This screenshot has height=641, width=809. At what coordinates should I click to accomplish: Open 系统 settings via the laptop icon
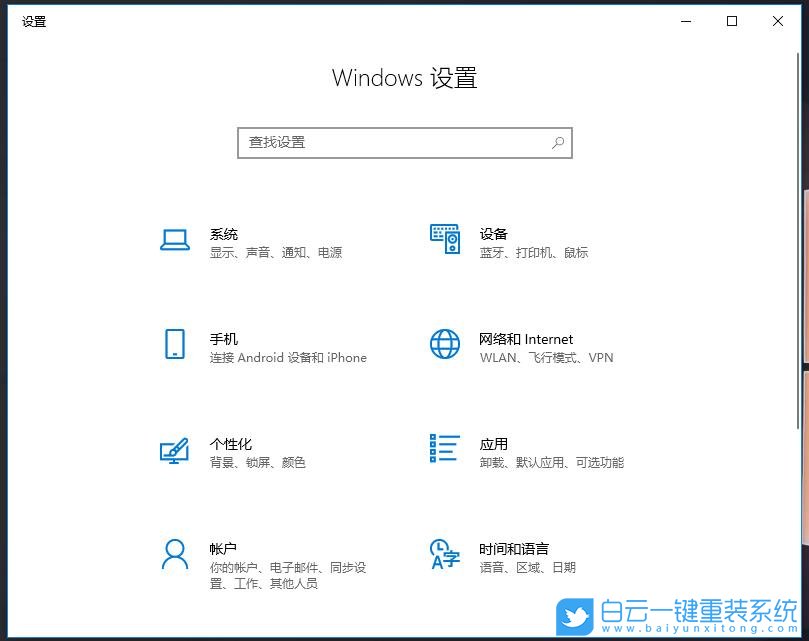coord(175,240)
